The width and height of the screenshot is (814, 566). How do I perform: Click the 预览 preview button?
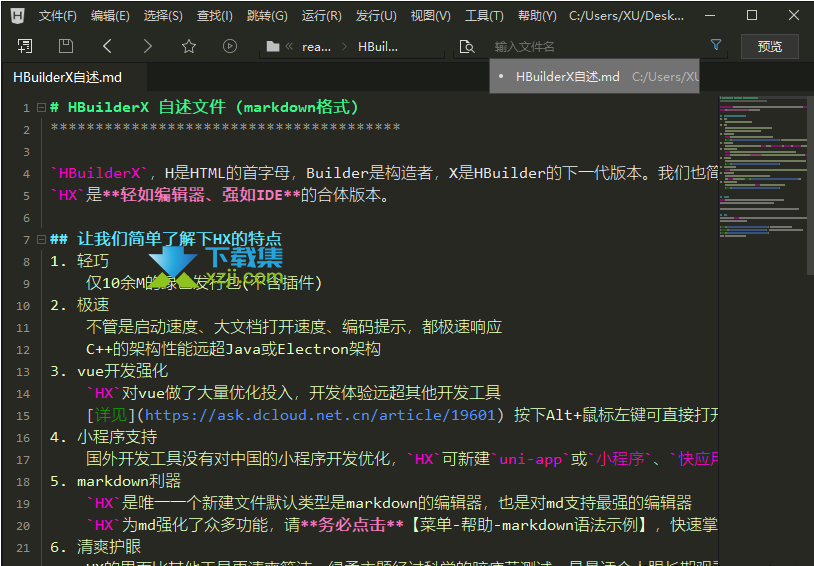click(769, 47)
